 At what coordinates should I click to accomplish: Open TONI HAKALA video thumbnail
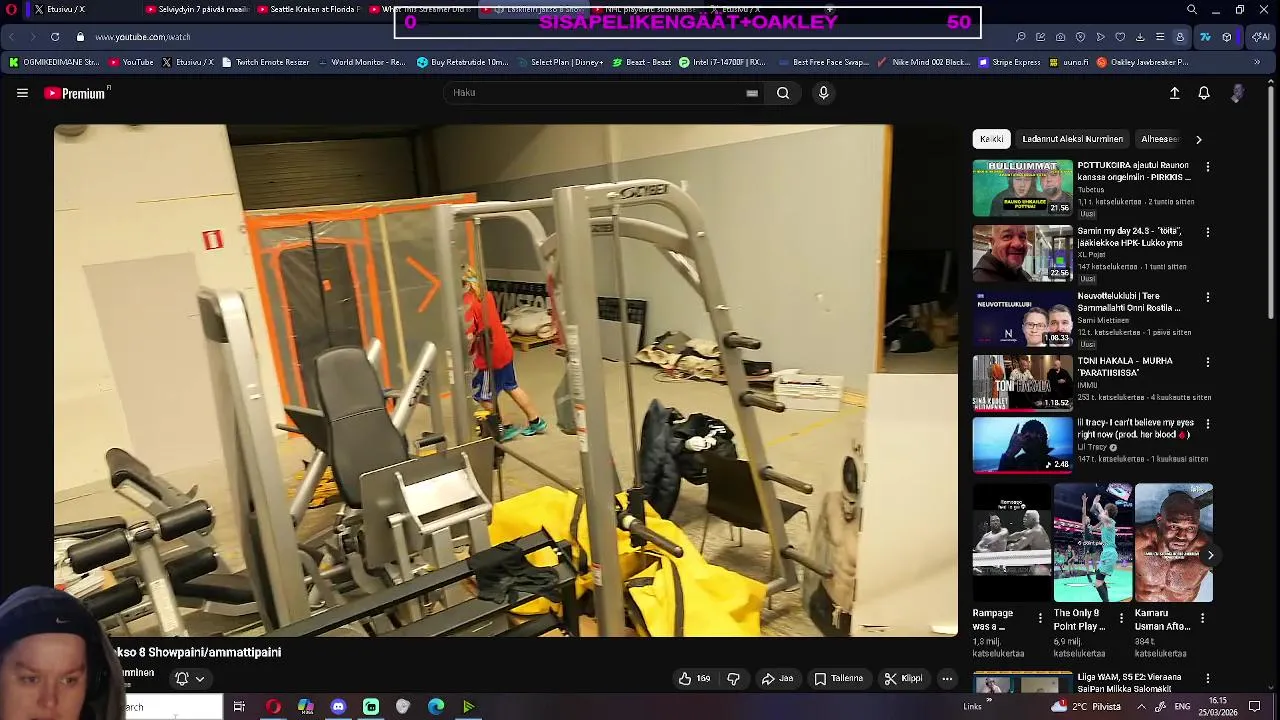[1022, 383]
